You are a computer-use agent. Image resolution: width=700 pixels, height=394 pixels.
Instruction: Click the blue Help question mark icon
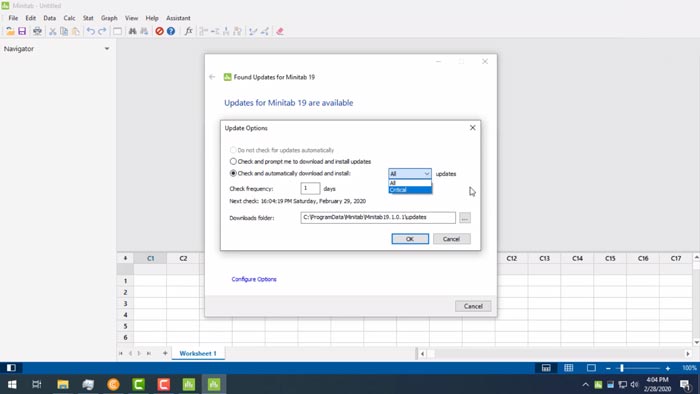pos(171,31)
